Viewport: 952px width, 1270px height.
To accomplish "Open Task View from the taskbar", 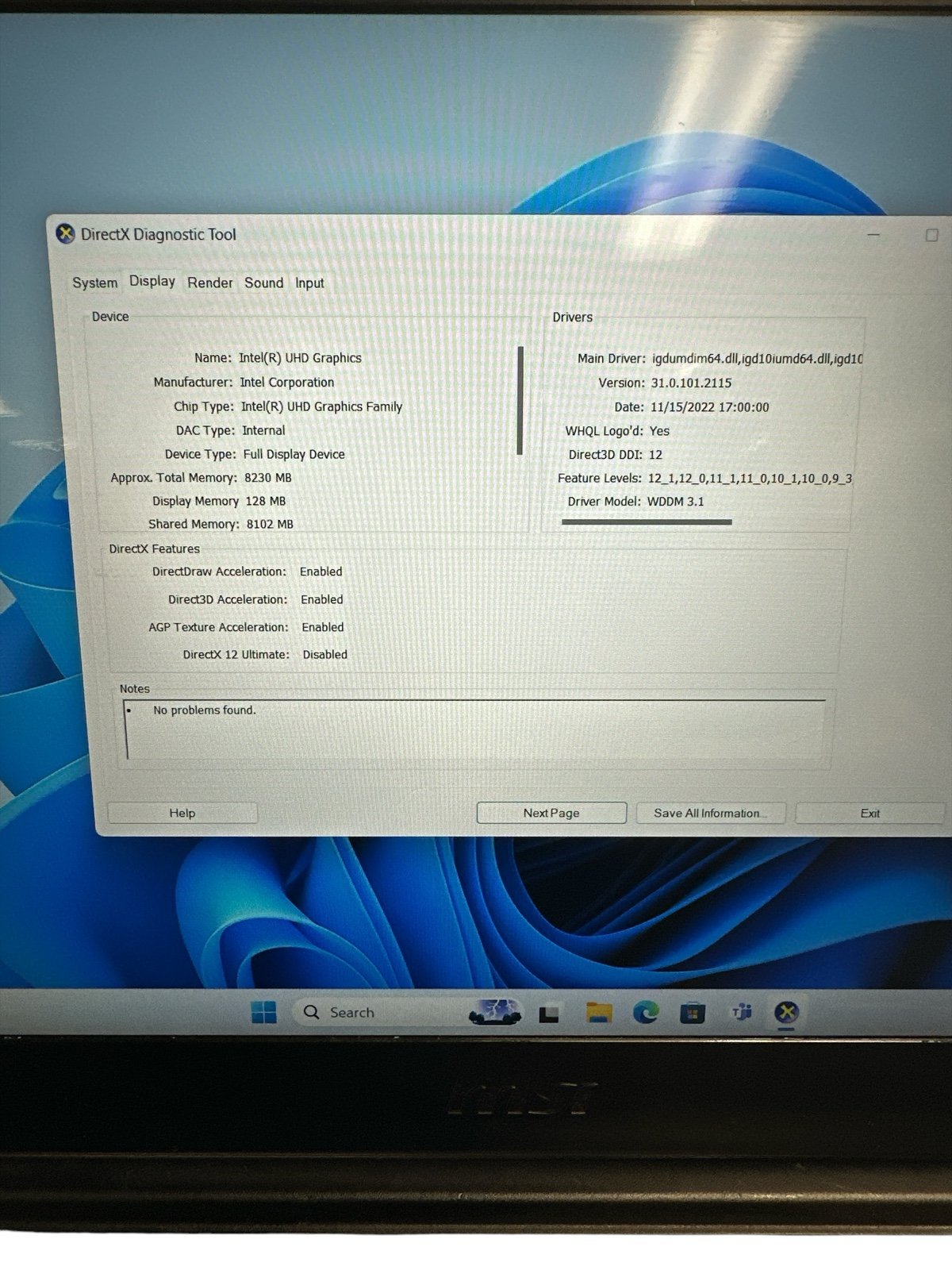I will pyautogui.click(x=549, y=1014).
